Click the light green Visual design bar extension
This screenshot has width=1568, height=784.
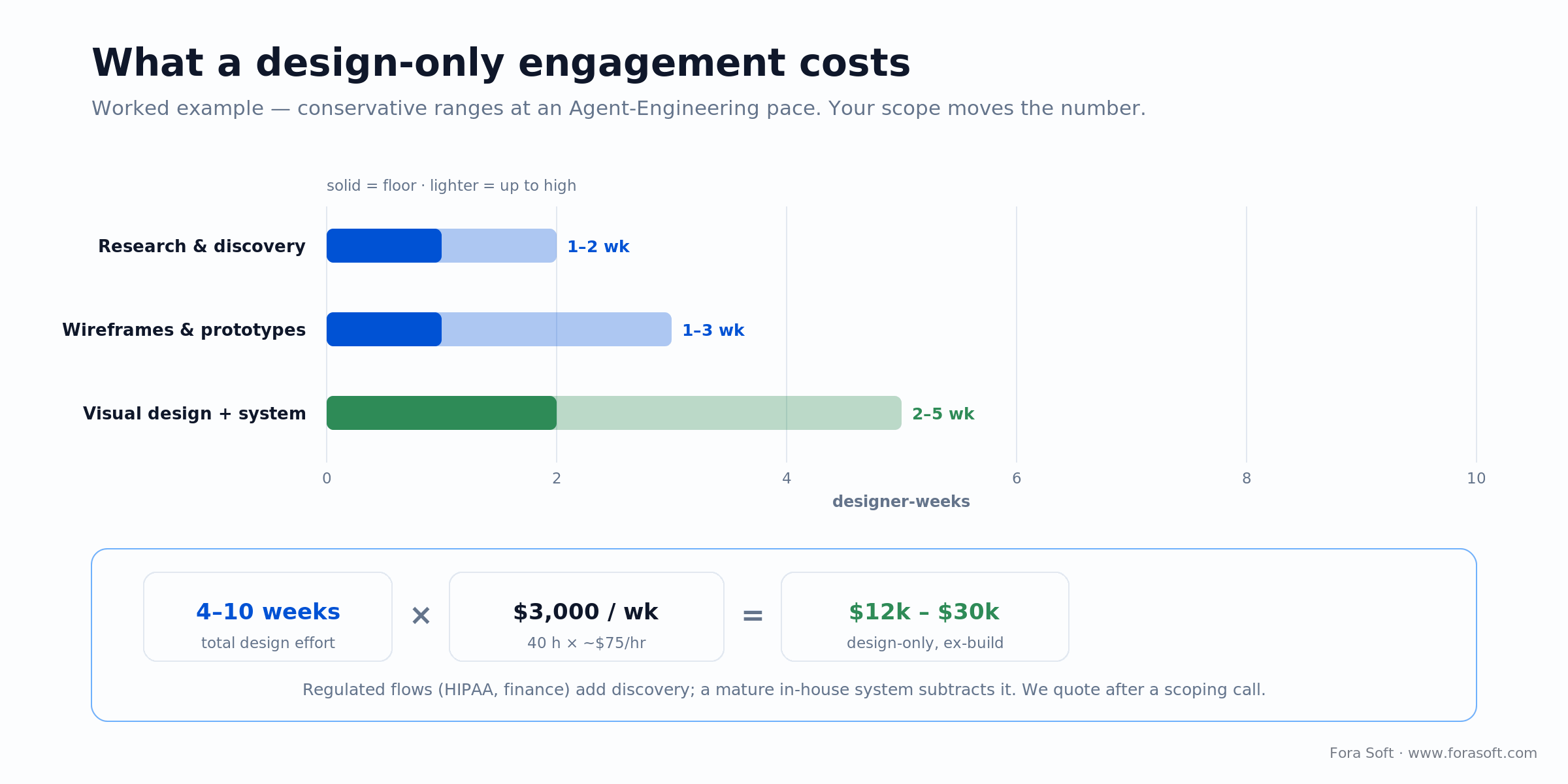[729, 413]
